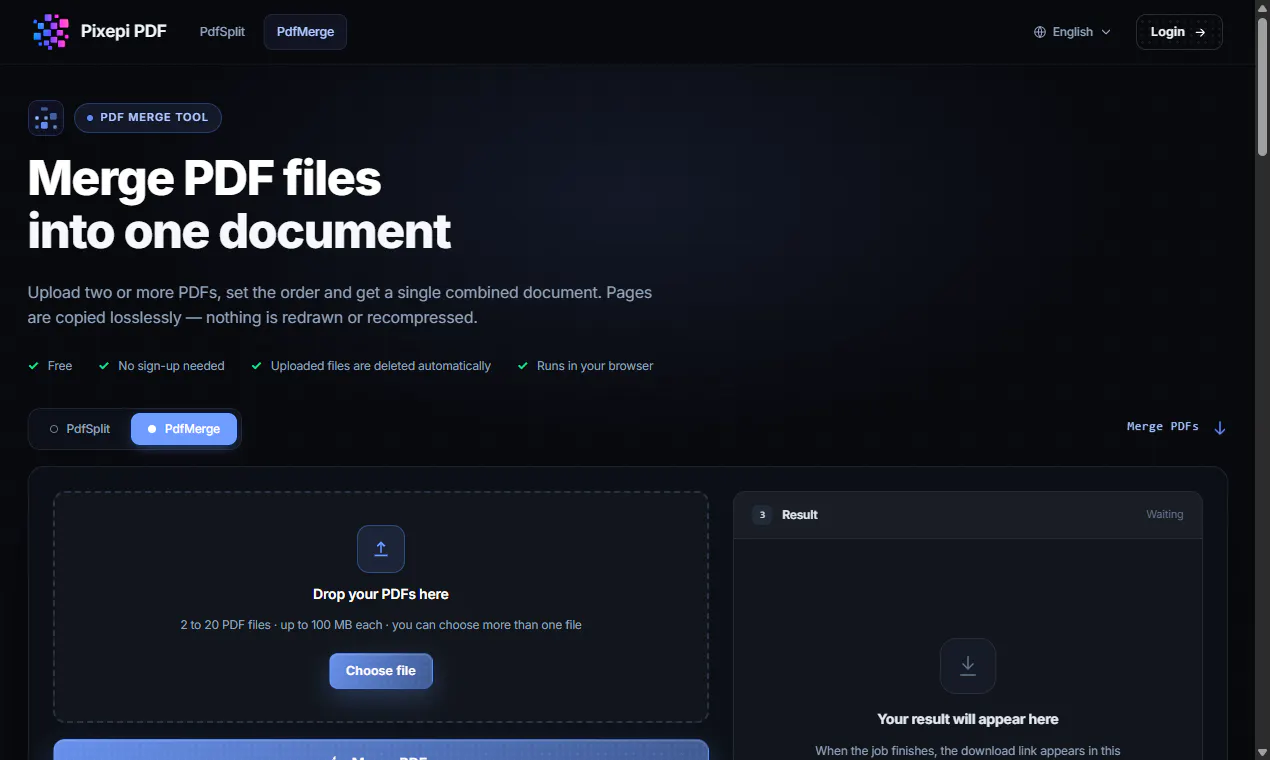Click the Merge PDFs jump link
The image size is (1270, 760).
(x=1176, y=427)
